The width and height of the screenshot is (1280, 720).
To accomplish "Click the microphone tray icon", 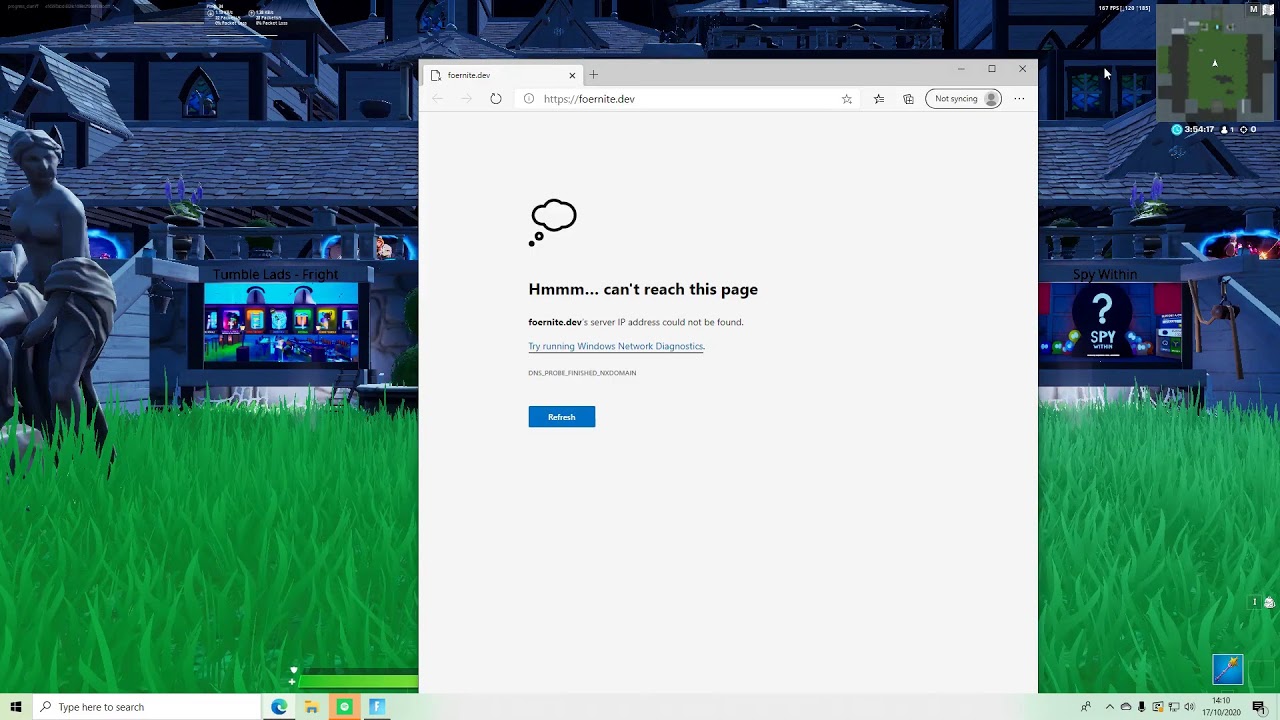I will (x=1141, y=707).
